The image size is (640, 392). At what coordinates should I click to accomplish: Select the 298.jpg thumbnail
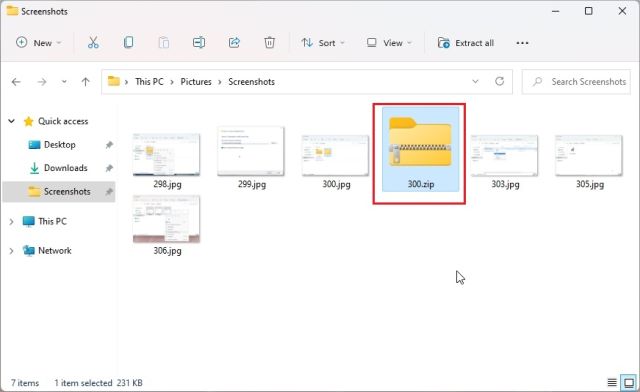click(167, 155)
